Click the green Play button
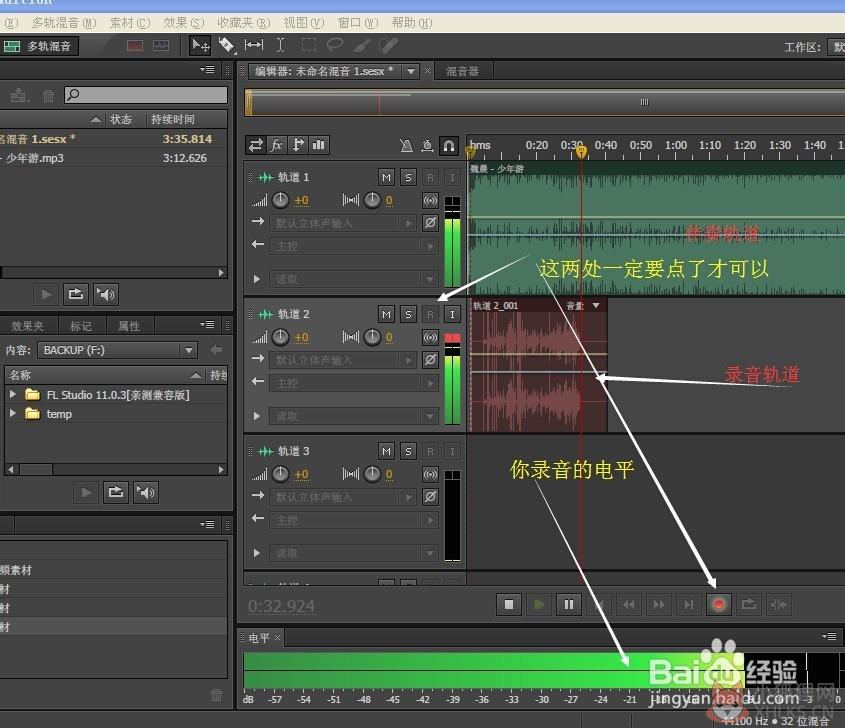The width and height of the screenshot is (845, 728). tap(539, 605)
